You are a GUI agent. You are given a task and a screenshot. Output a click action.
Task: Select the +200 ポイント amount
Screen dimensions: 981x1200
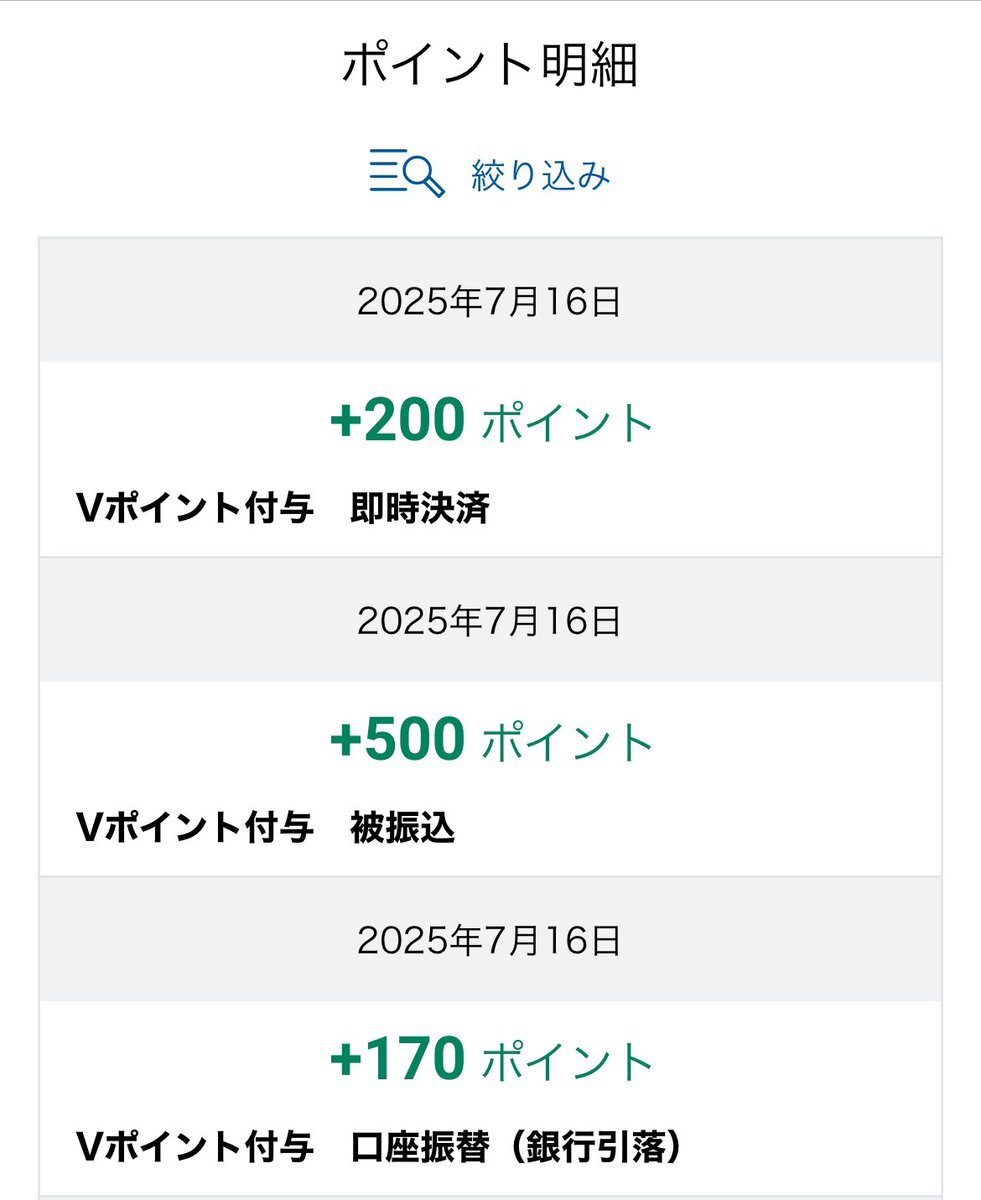point(491,421)
